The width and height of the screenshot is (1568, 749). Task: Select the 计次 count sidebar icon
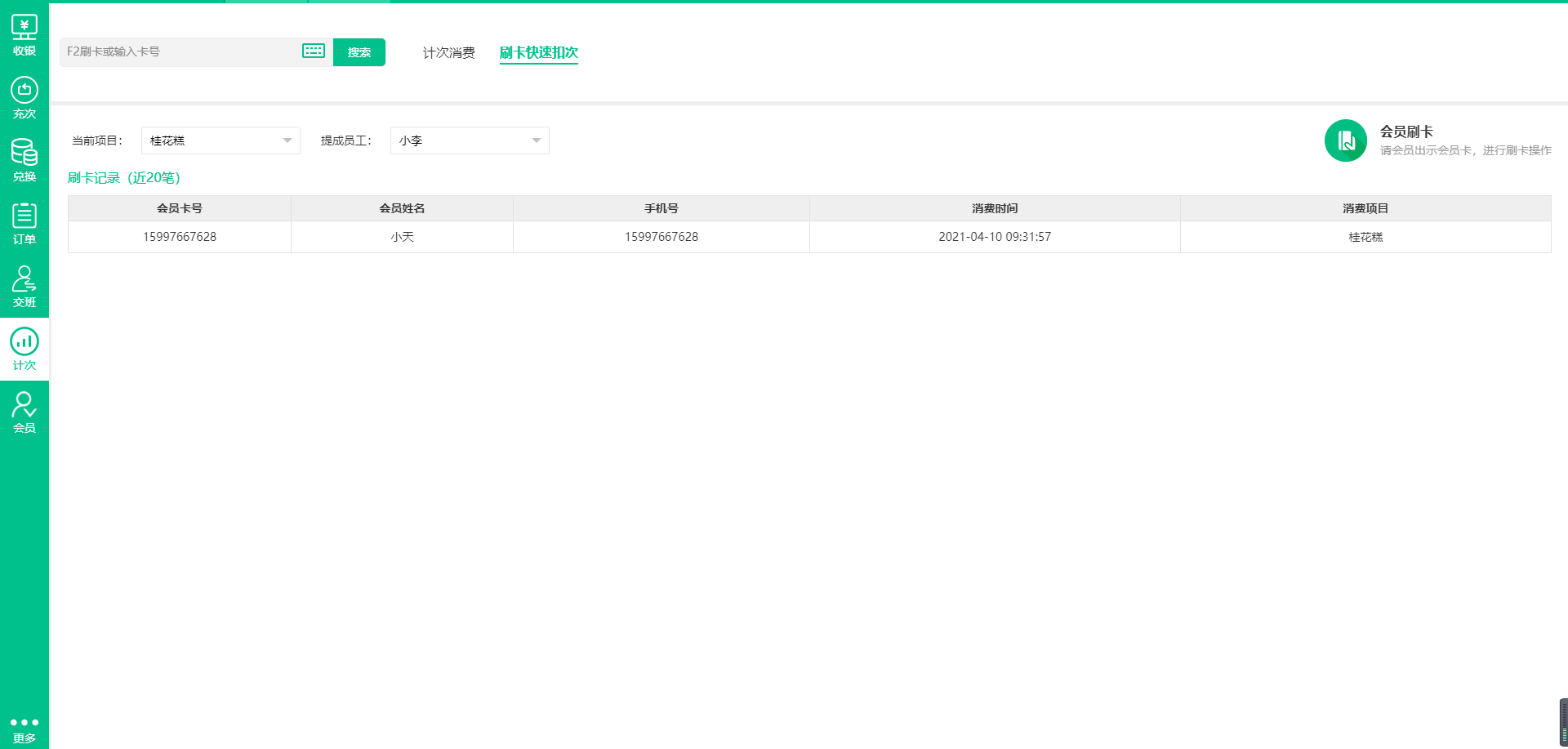coord(24,350)
